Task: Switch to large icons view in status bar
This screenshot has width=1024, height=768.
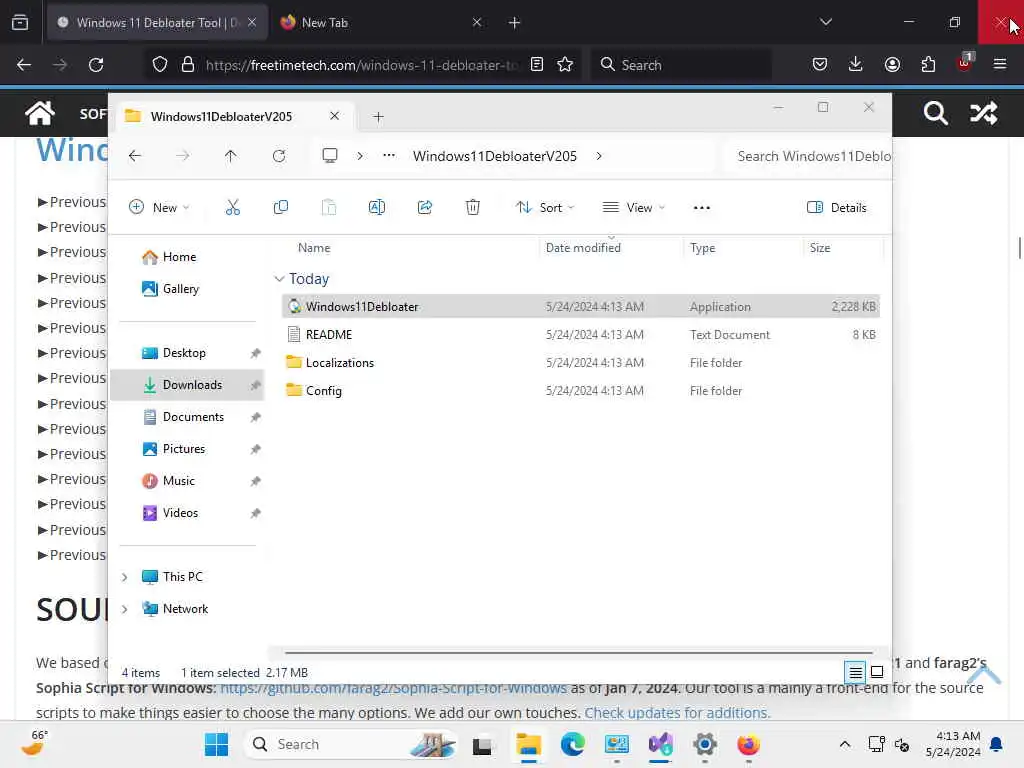Action: coord(877,671)
